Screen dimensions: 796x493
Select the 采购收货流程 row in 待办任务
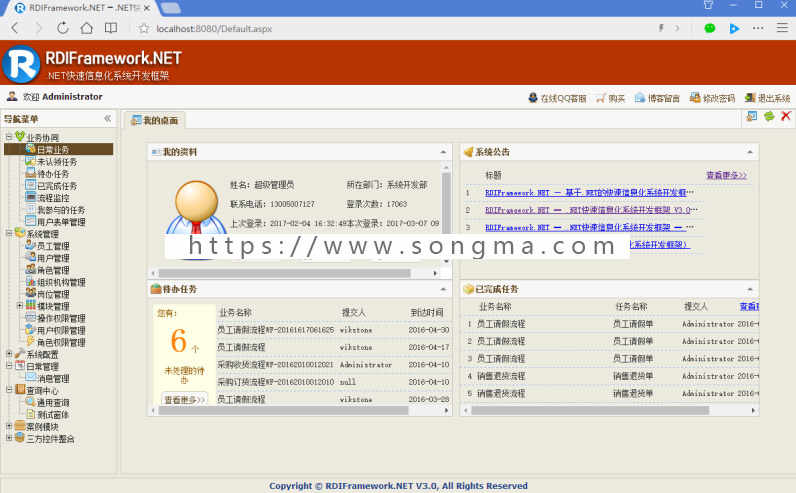click(x=333, y=365)
